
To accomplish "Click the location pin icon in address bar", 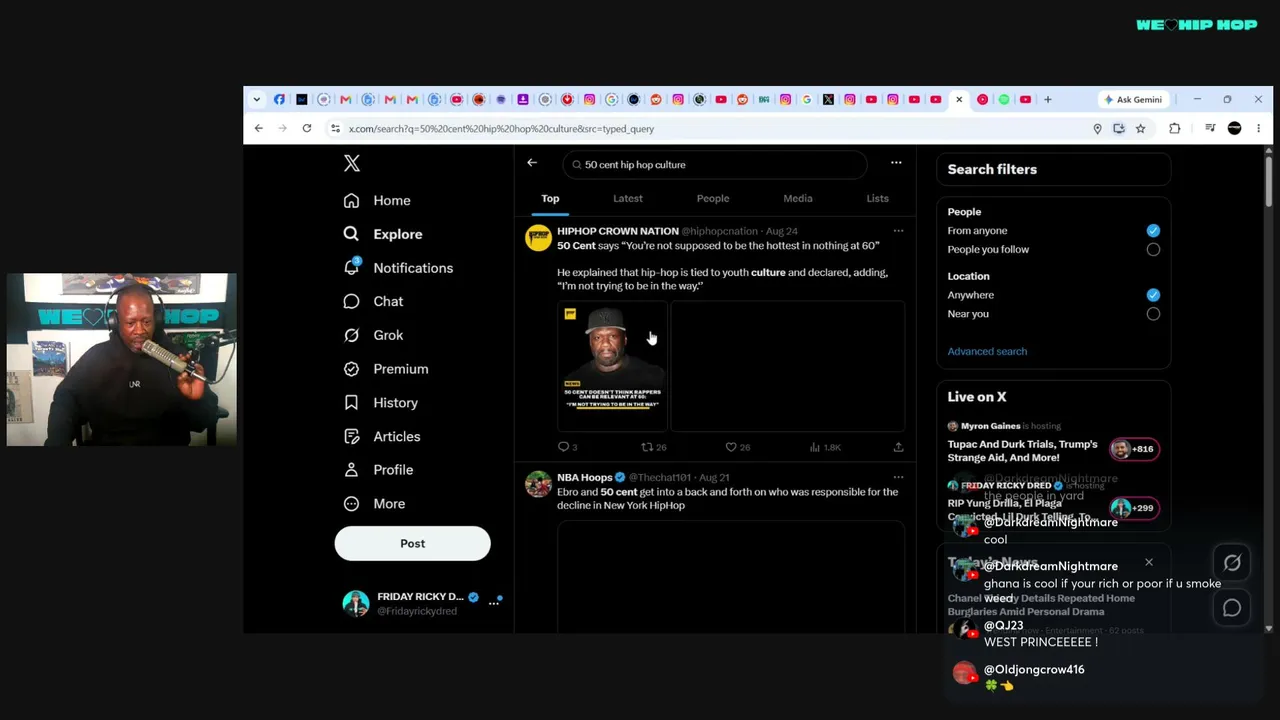I will pyautogui.click(x=1097, y=128).
